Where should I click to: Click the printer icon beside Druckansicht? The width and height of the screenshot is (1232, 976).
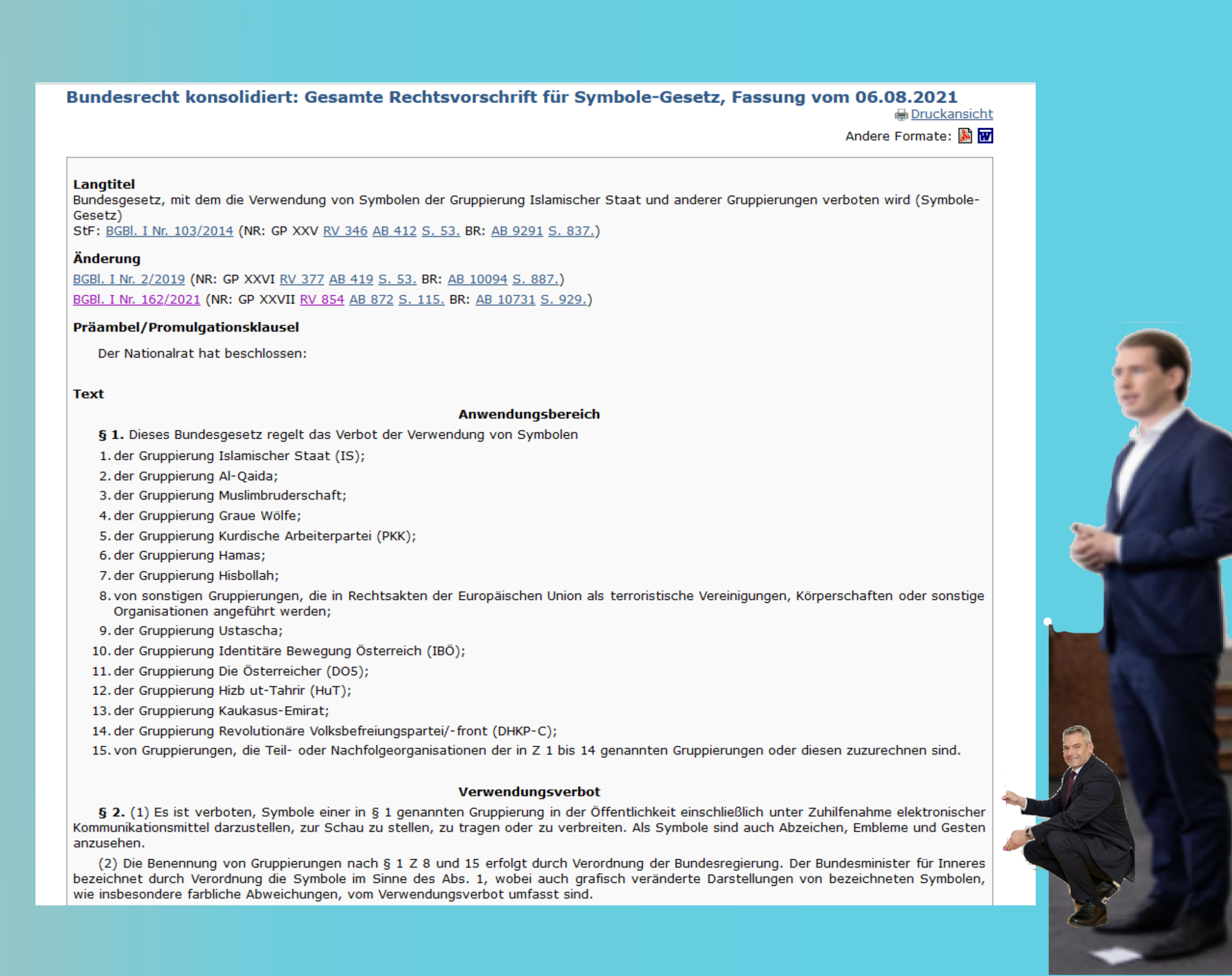901,115
